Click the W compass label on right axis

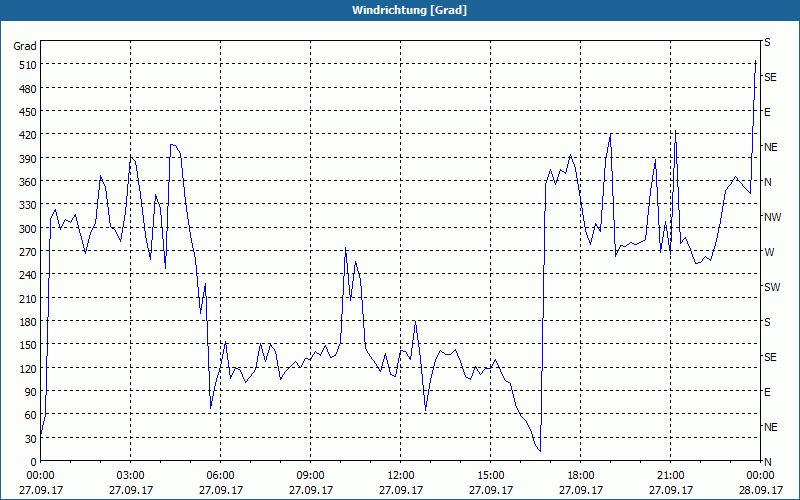coord(768,252)
